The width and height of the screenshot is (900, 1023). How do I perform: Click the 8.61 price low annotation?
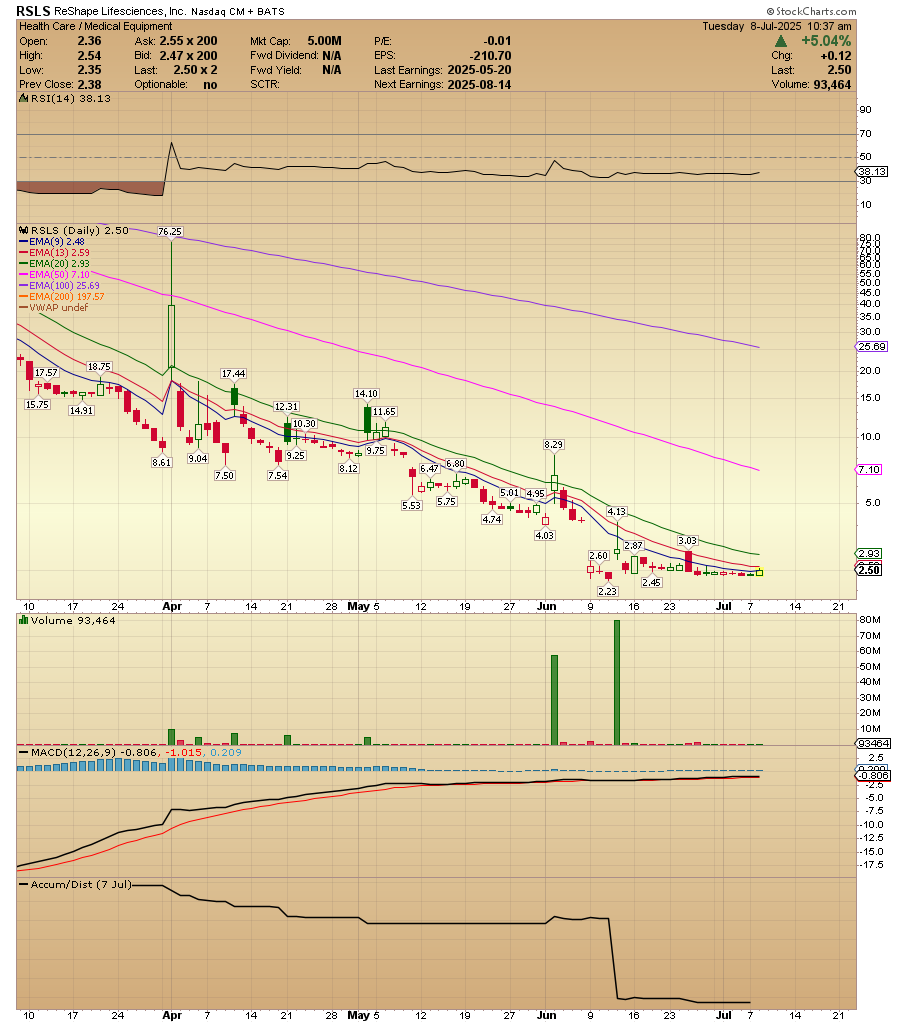pos(161,462)
